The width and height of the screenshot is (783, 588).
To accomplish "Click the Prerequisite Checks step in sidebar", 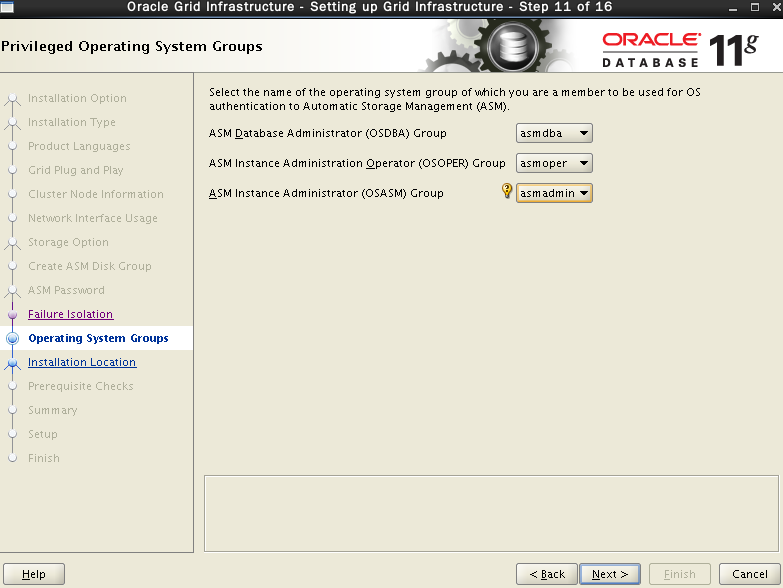I will (x=80, y=386).
